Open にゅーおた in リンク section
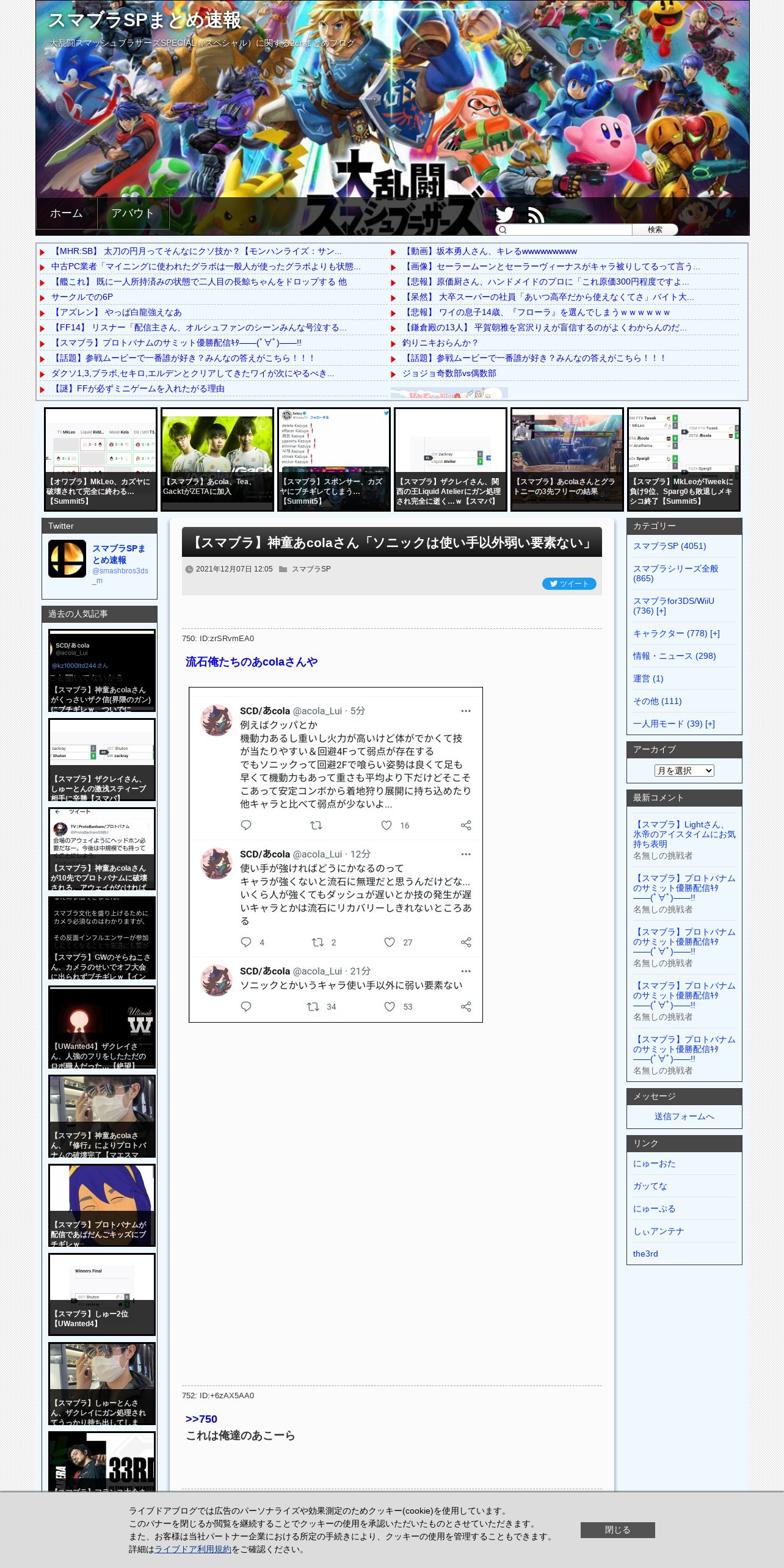The image size is (784, 1568). point(655,1163)
